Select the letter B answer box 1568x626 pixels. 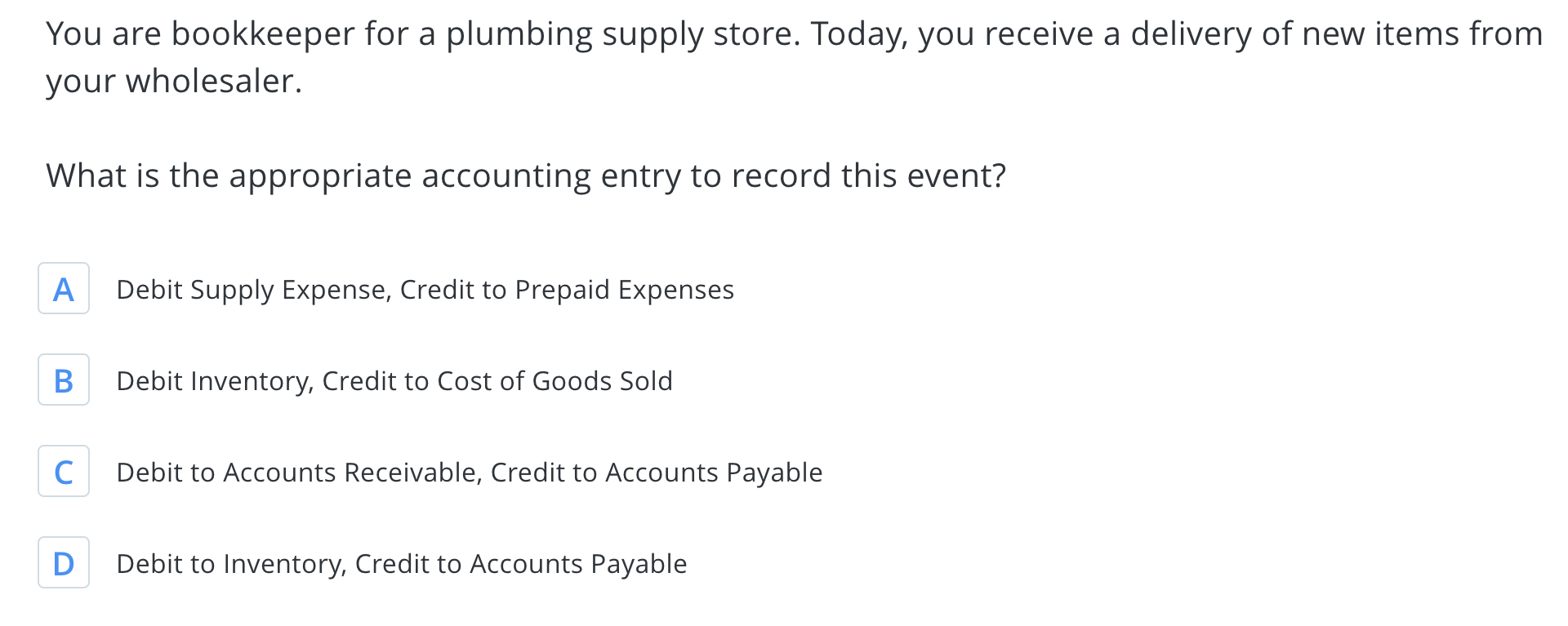(64, 380)
